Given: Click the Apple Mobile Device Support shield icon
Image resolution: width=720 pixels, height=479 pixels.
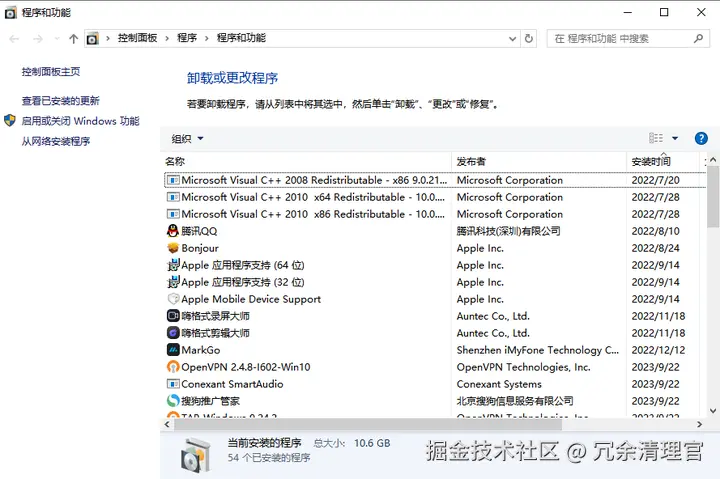Looking at the screenshot, I should click(173, 299).
